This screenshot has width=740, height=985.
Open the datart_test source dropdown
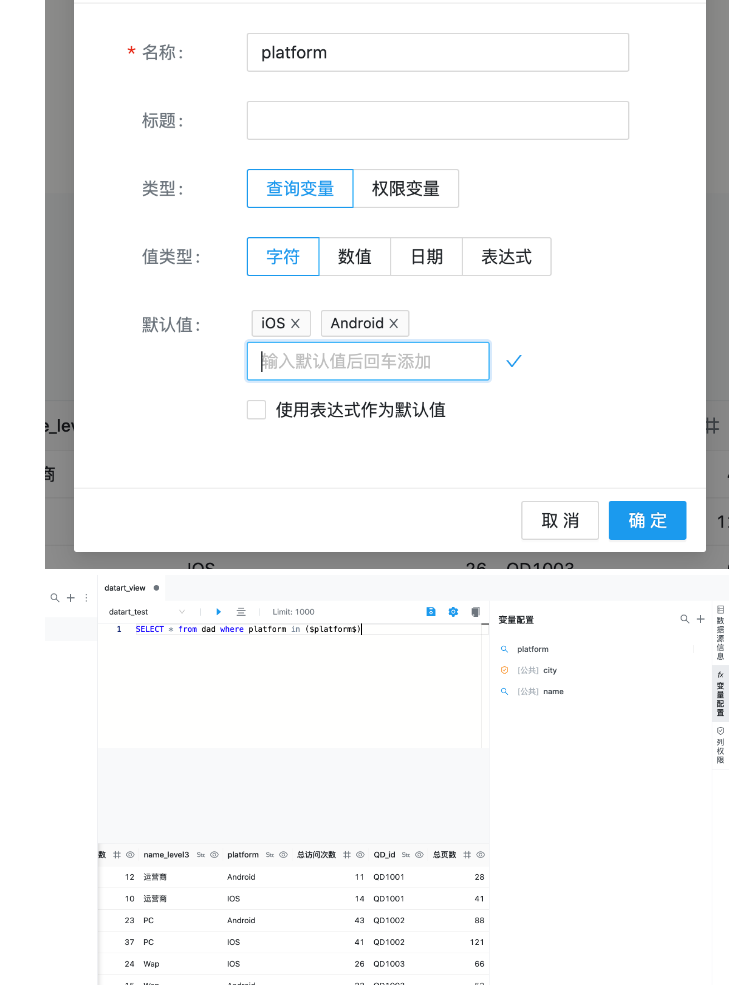click(x=147, y=611)
